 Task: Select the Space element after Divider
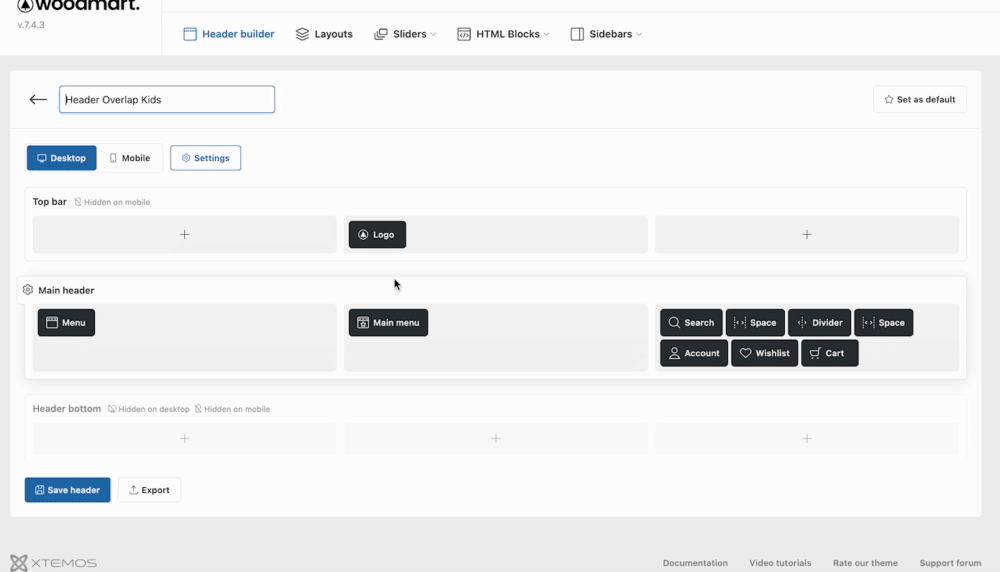(x=884, y=323)
